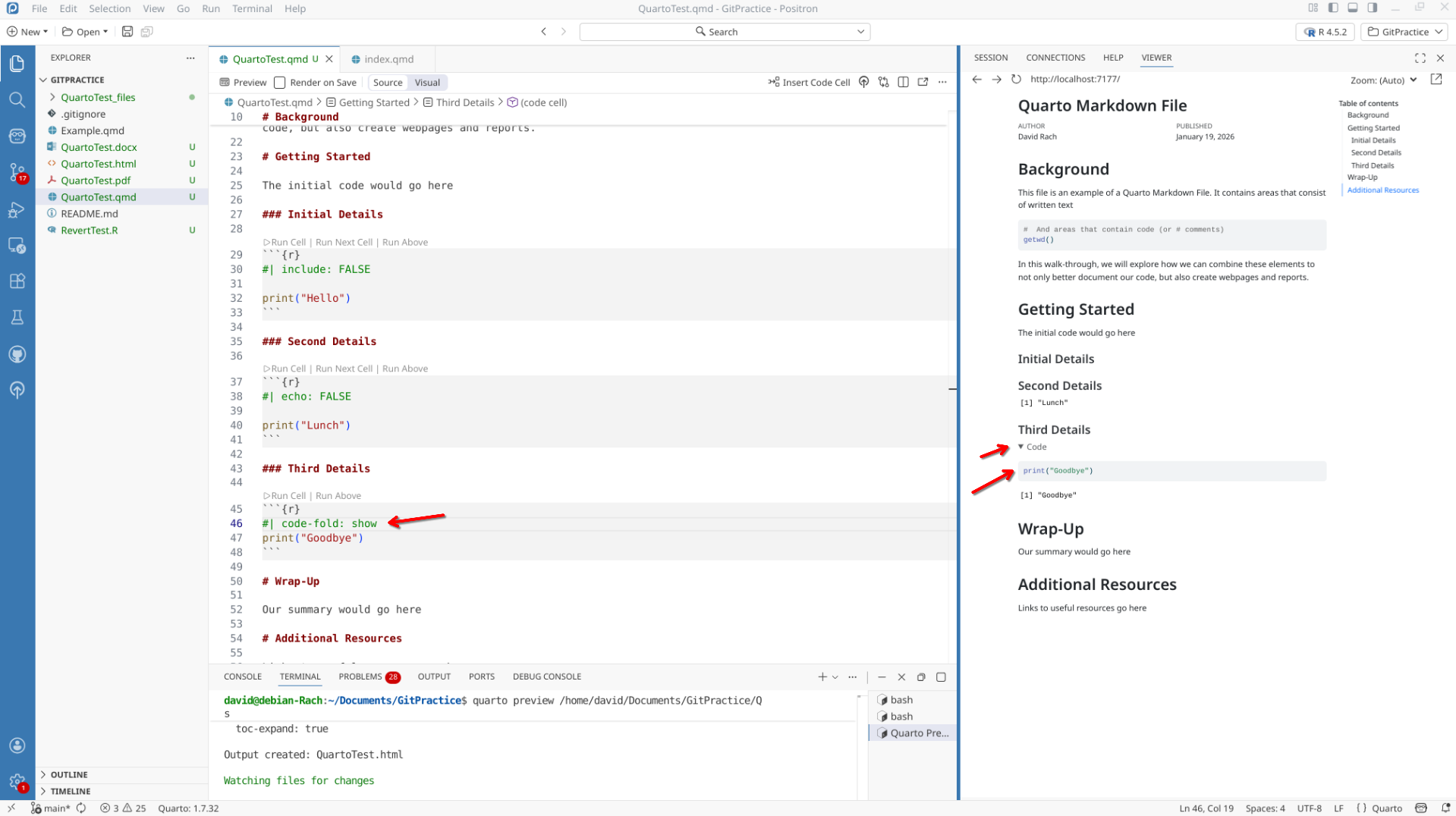Switch editor to Source mode
The width and height of the screenshot is (1456, 816).
388,83
